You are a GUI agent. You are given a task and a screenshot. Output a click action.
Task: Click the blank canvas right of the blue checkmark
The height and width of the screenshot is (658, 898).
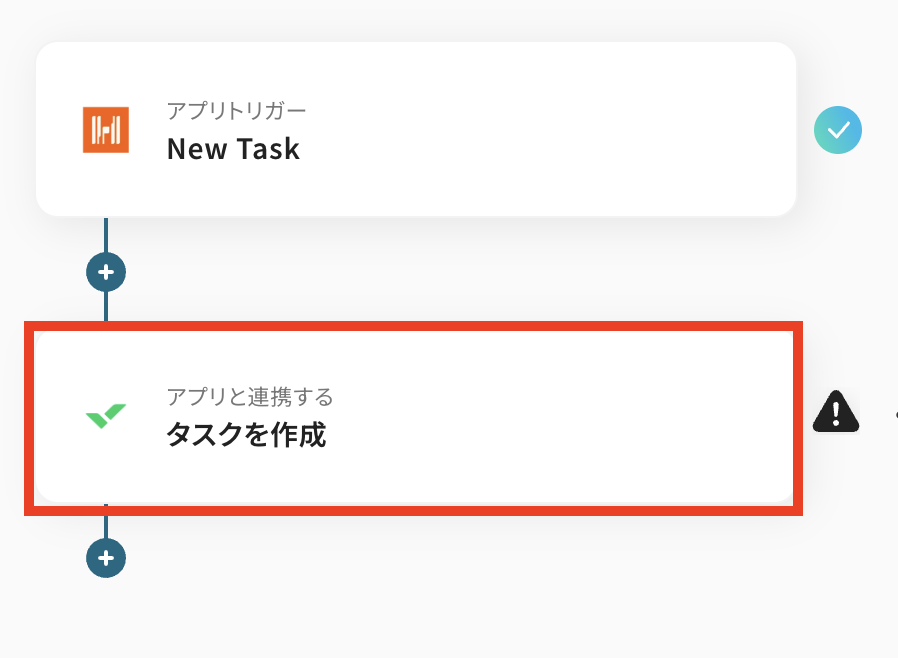(882, 200)
